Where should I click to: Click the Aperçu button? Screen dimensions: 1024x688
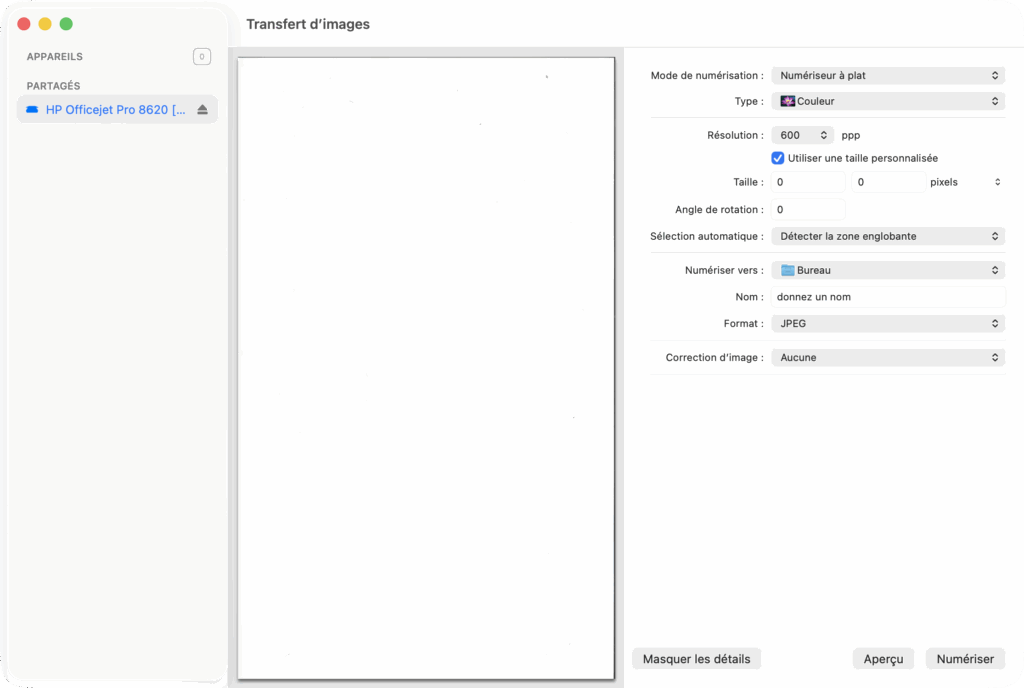coord(883,659)
